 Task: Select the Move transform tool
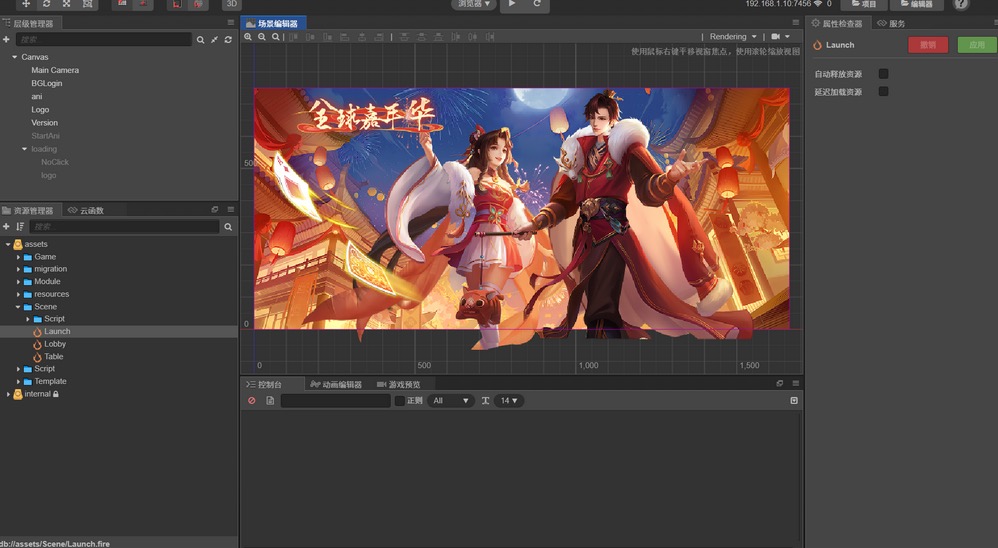pyautogui.click(x=26, y=4)
